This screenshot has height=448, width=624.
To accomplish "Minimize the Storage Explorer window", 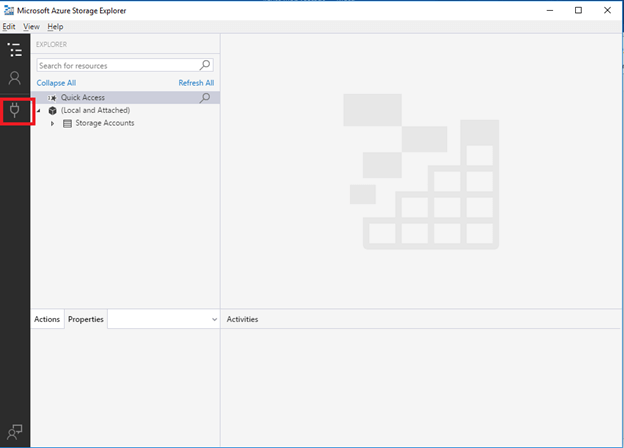I will [550, 10].
